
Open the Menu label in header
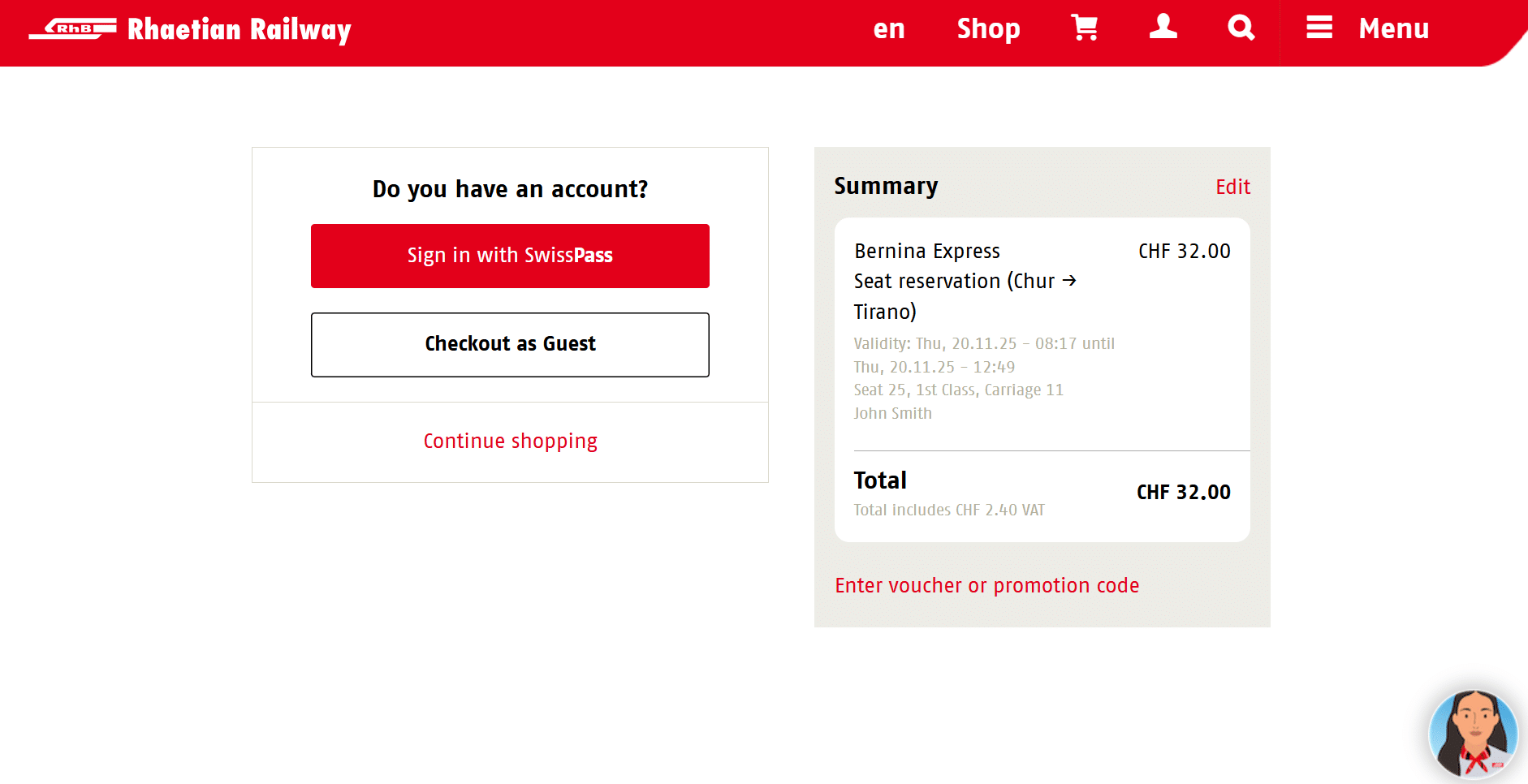(1393, 29)
